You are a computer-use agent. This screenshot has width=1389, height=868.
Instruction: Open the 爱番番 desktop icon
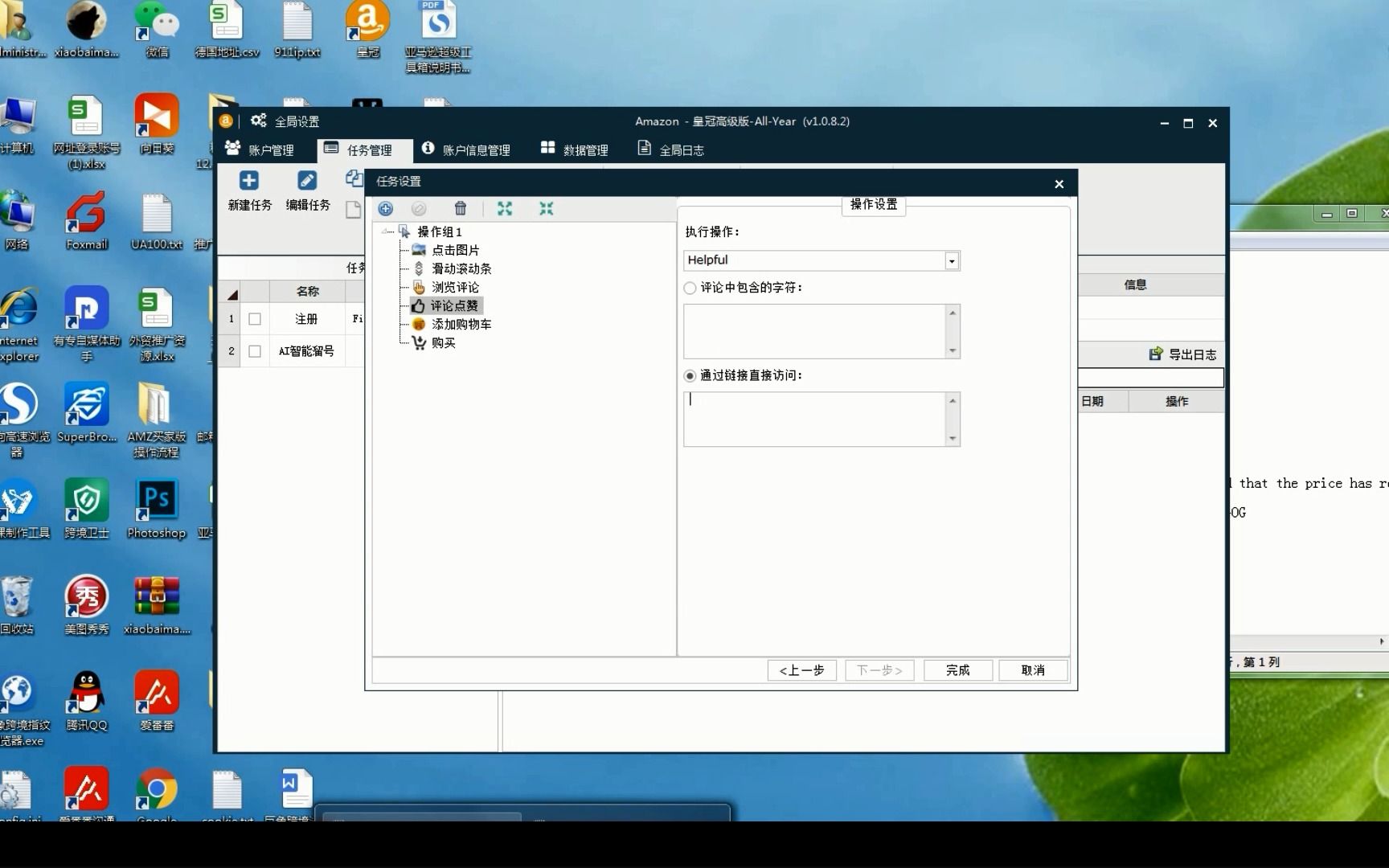click(157, 701)
